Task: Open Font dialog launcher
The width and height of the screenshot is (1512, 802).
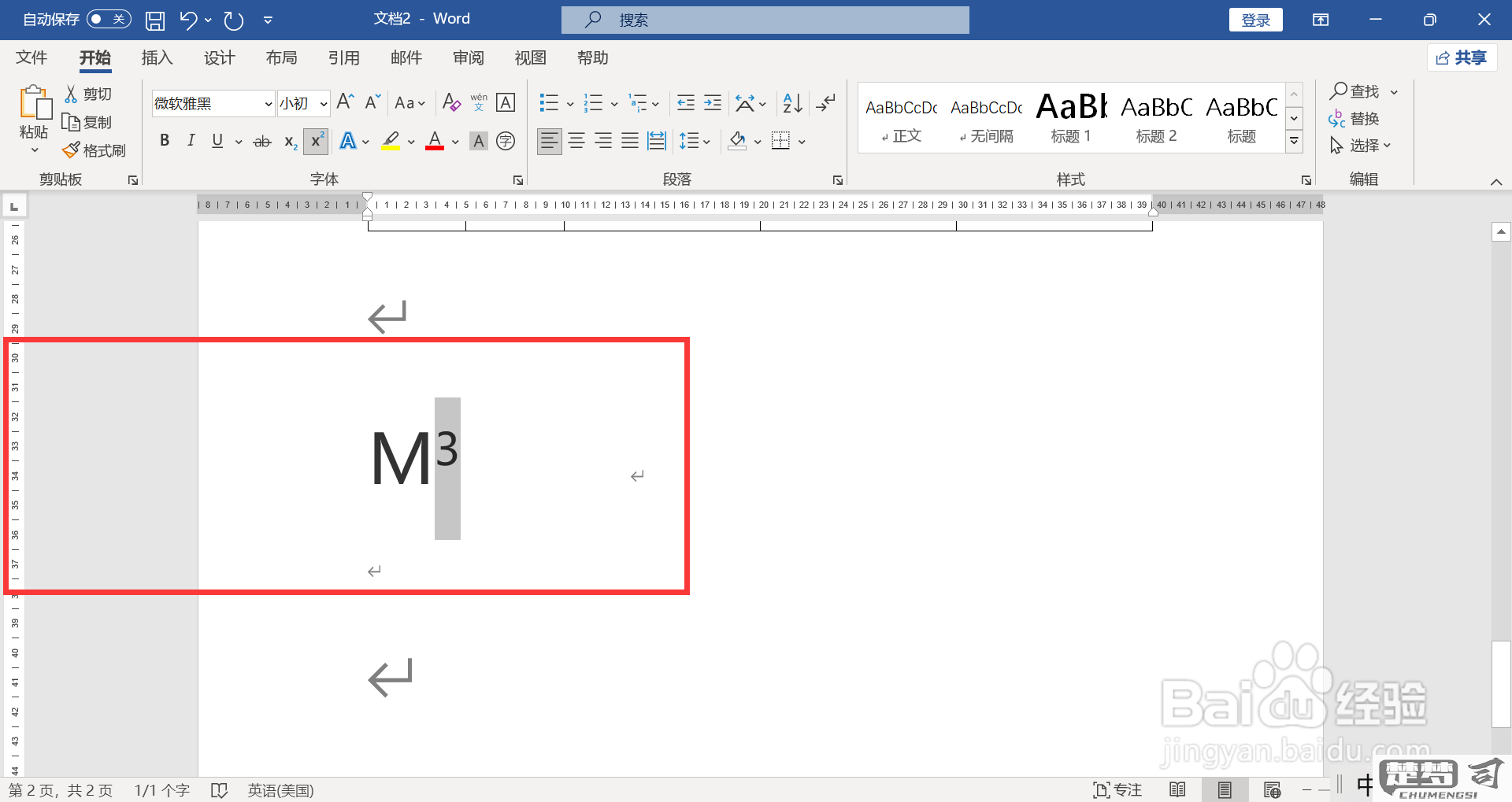Action: pos(517,180)
